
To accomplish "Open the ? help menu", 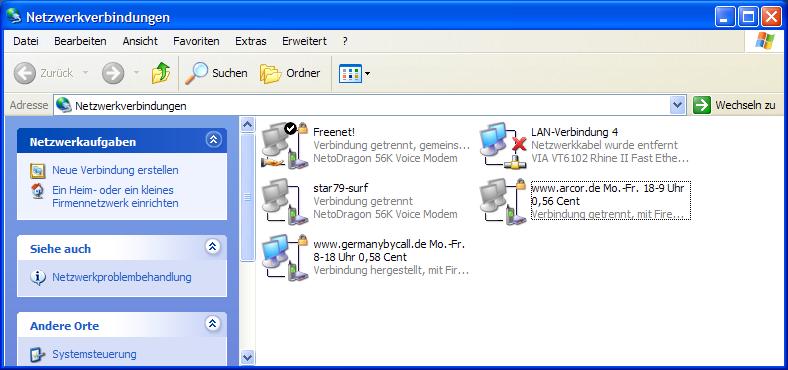I will coord(345,41).
